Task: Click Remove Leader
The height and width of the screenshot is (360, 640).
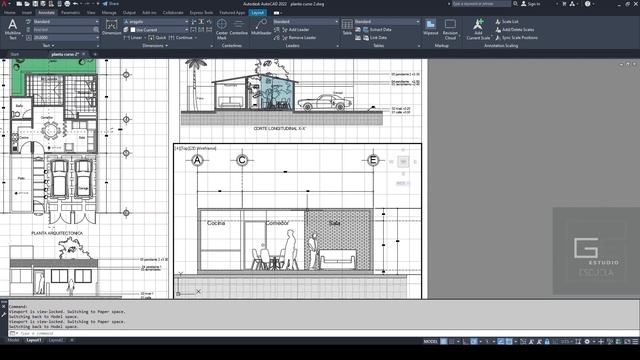Action: pos(299,38)
